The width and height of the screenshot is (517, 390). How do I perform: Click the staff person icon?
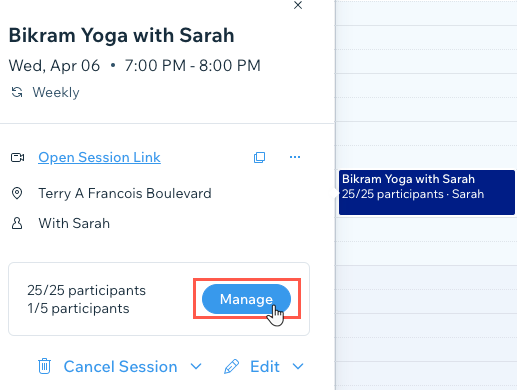(x=17, y=223)
